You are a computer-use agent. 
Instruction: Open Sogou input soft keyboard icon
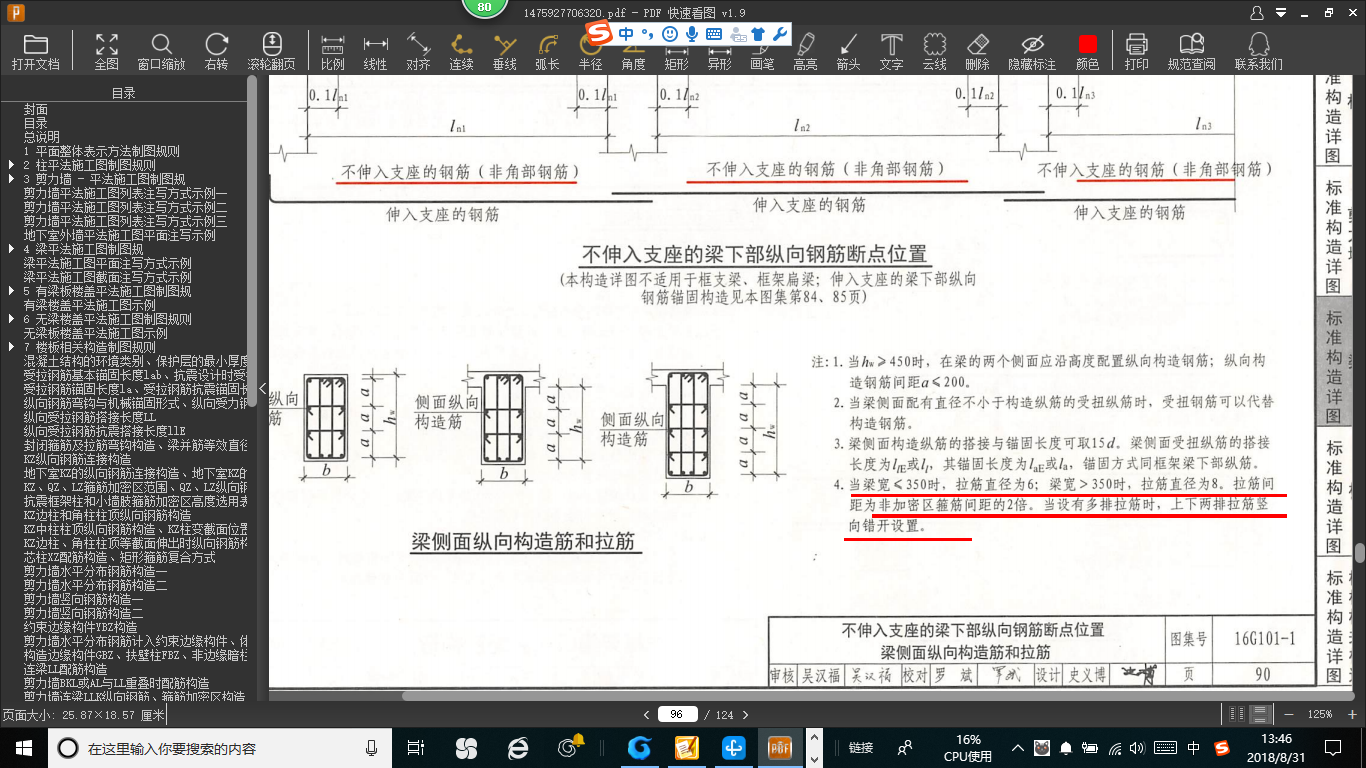pos(714,34)
